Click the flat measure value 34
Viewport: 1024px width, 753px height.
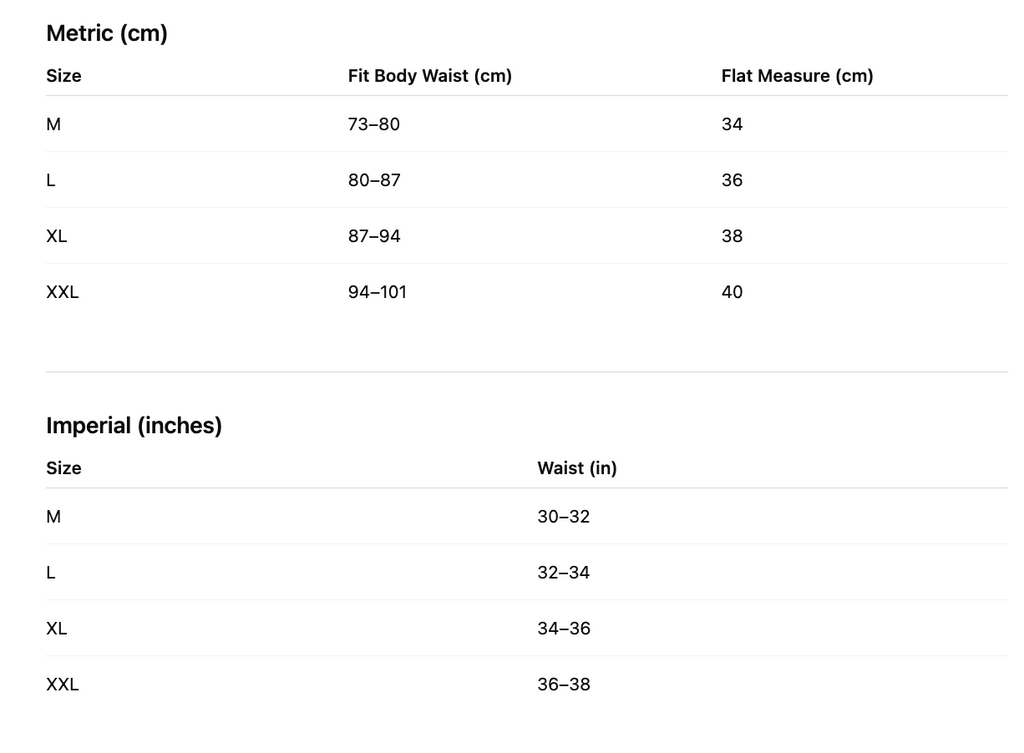(x=732, y=124)
